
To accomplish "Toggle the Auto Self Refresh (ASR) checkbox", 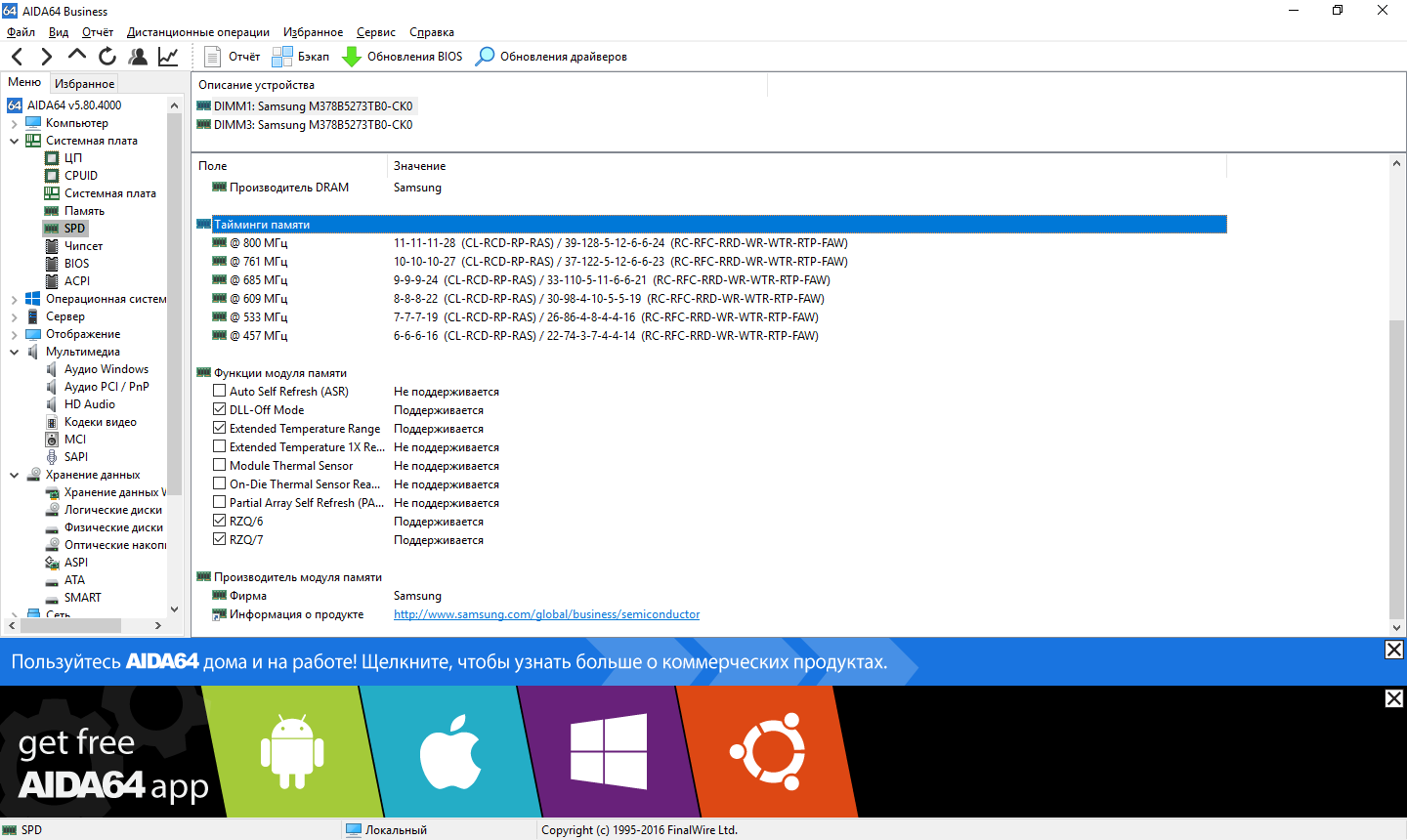I will point(220,391).
